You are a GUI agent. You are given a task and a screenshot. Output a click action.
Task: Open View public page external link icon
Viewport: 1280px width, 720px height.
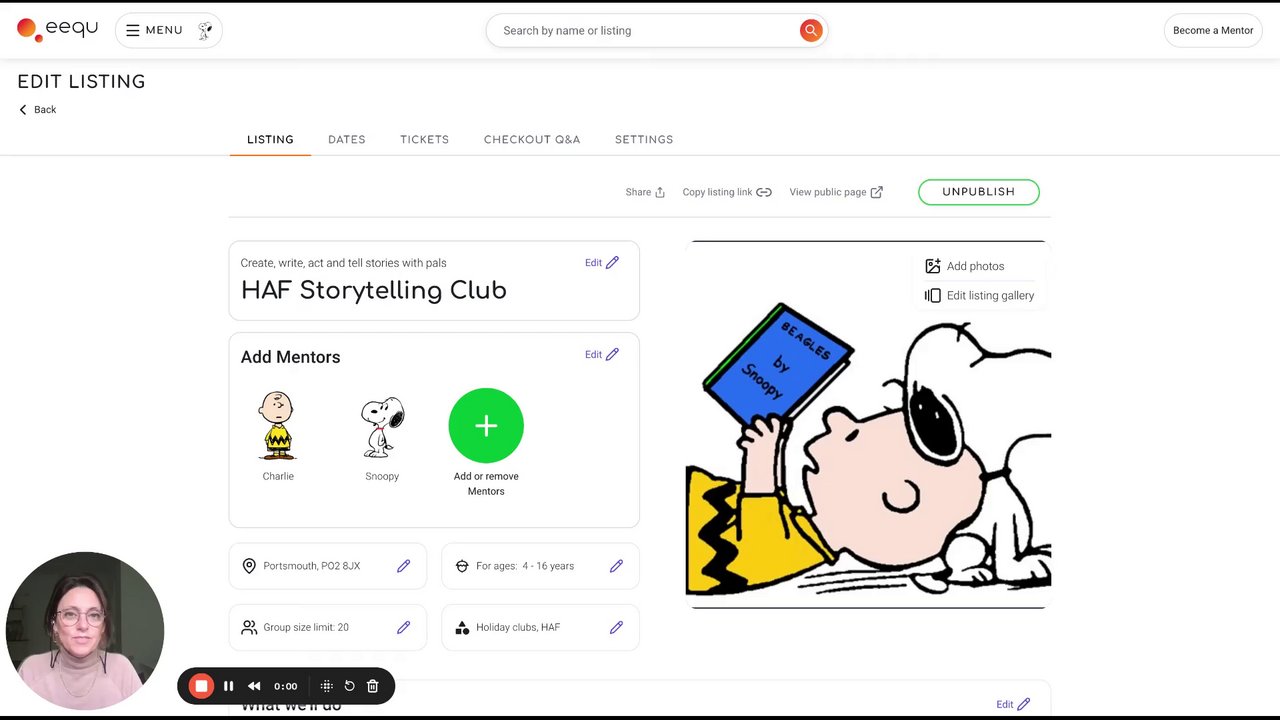877,192
